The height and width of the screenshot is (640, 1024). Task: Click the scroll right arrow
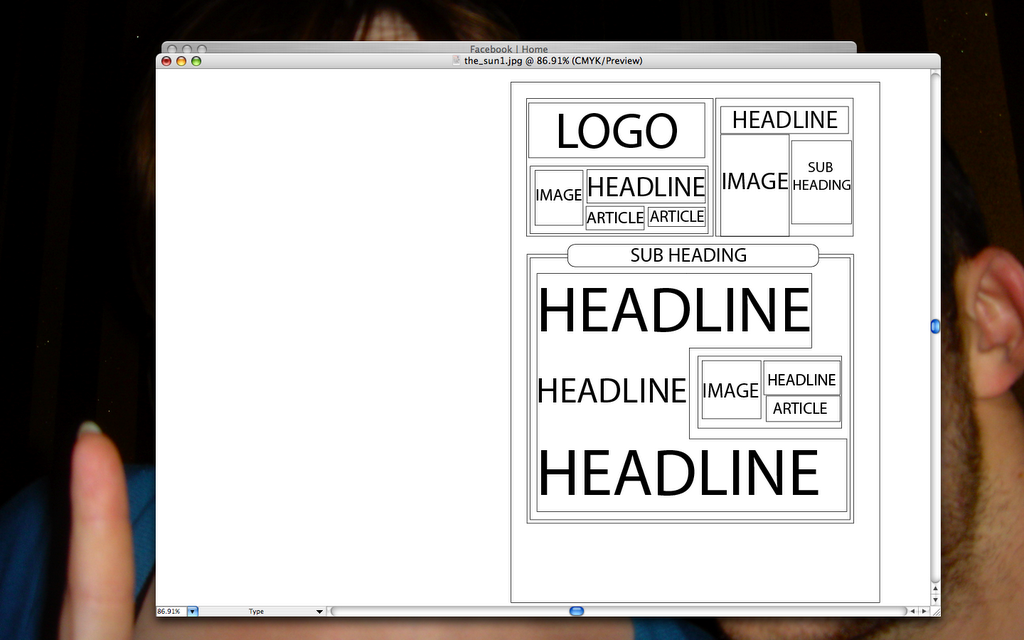tap(923, 611)
